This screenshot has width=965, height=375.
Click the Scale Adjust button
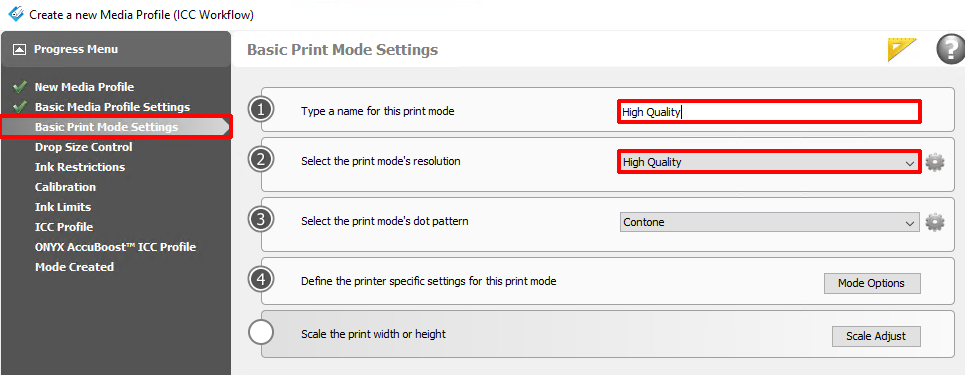click(x=876, y=336)
